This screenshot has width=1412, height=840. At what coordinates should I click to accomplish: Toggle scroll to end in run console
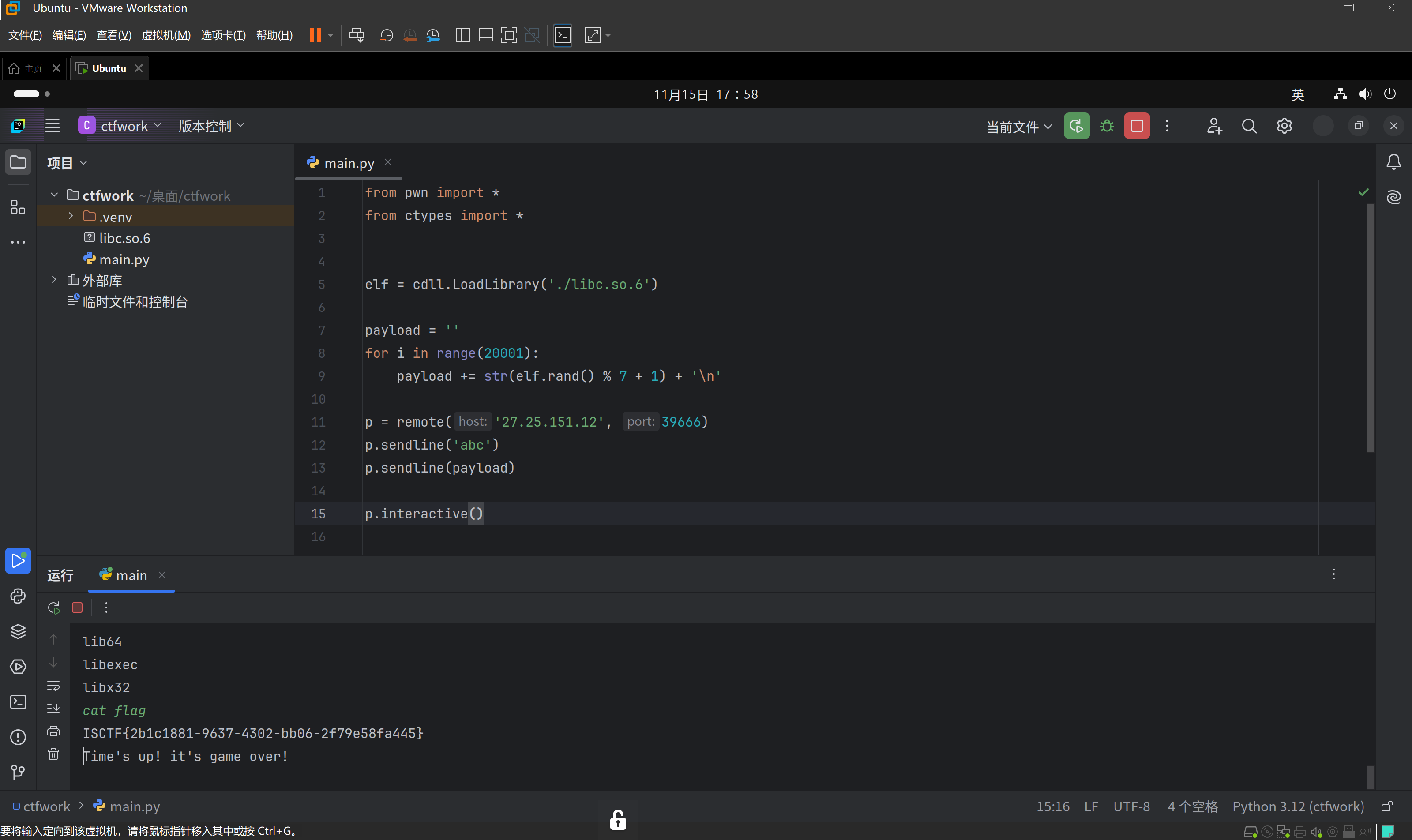pos(53,708)
